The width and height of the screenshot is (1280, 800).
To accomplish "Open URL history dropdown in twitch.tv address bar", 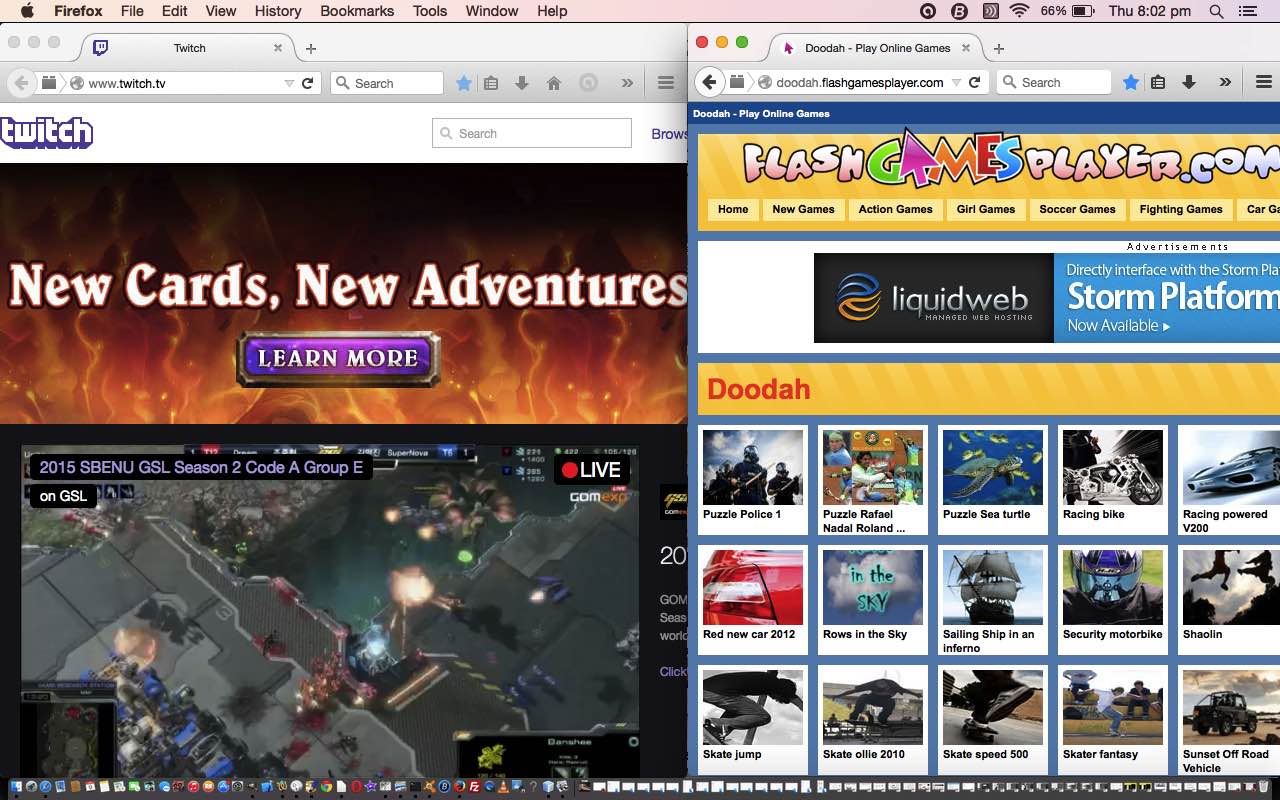I will click(x=289, y=83).
